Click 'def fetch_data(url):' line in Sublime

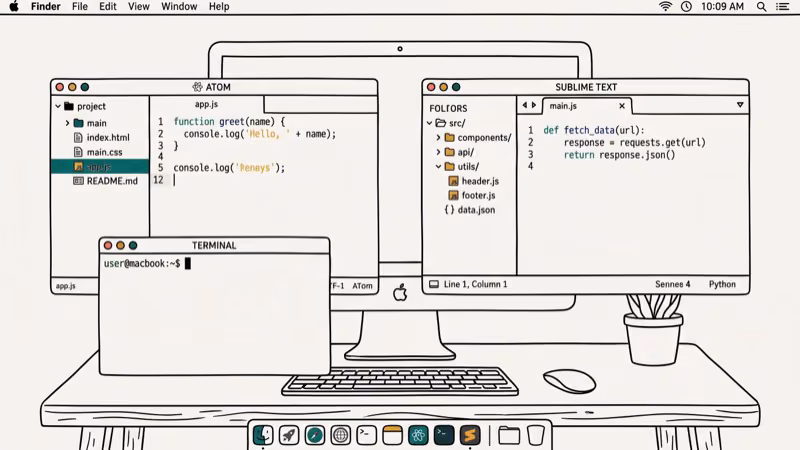594,130
